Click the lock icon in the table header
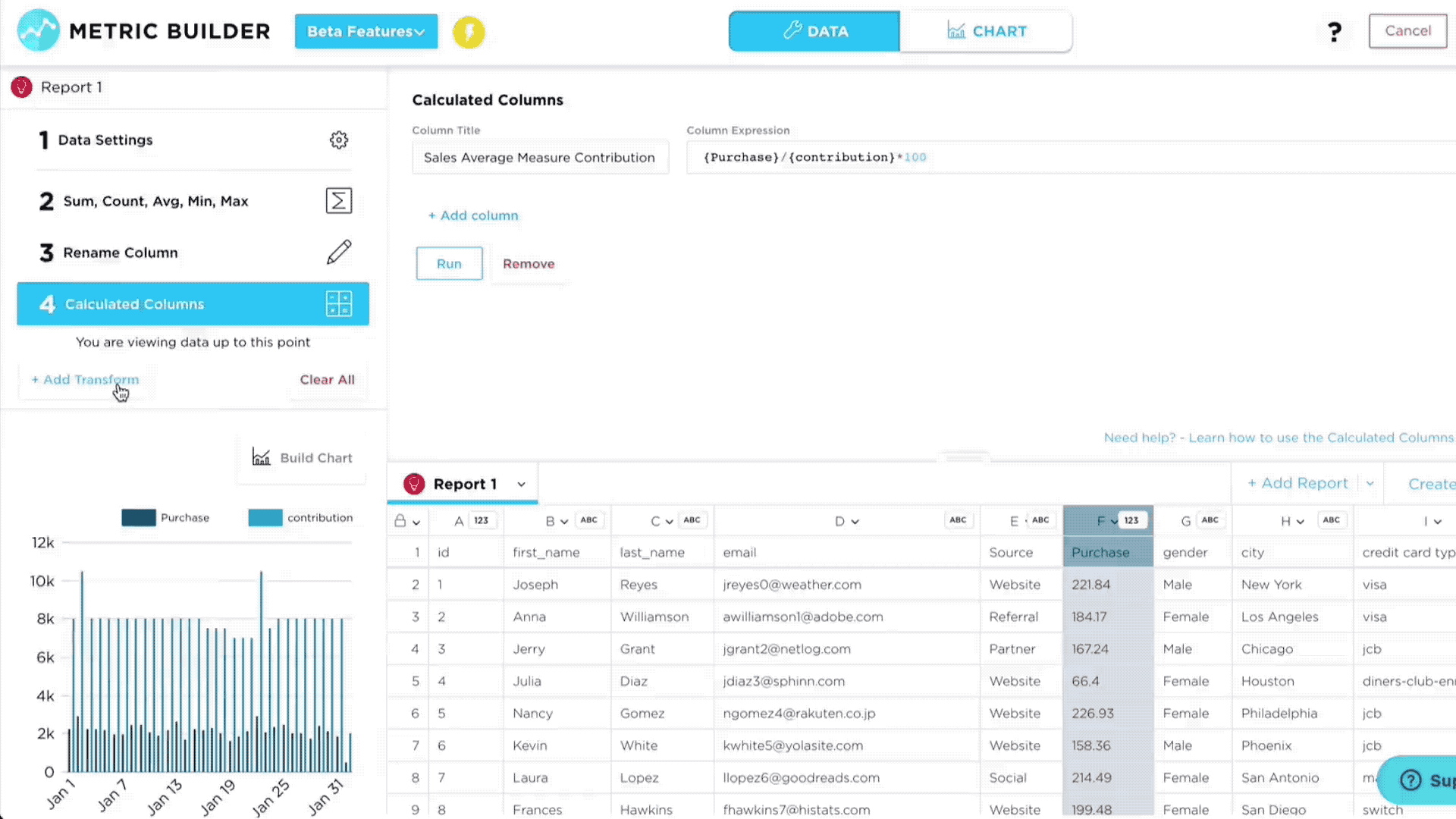This screenshot has width=1456, height=819. coord(400,521)
